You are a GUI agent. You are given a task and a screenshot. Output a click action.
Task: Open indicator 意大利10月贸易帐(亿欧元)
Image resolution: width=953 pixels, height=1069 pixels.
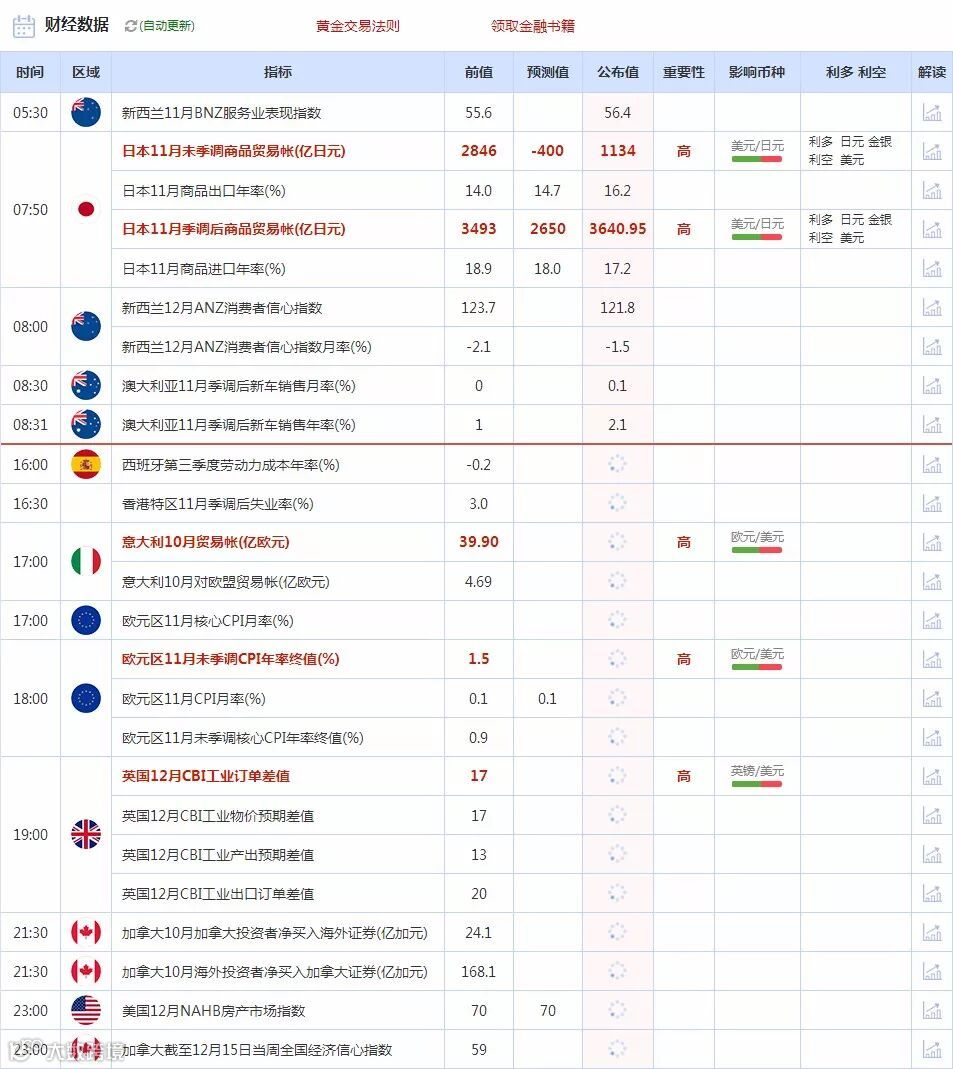tap(205, 542)
